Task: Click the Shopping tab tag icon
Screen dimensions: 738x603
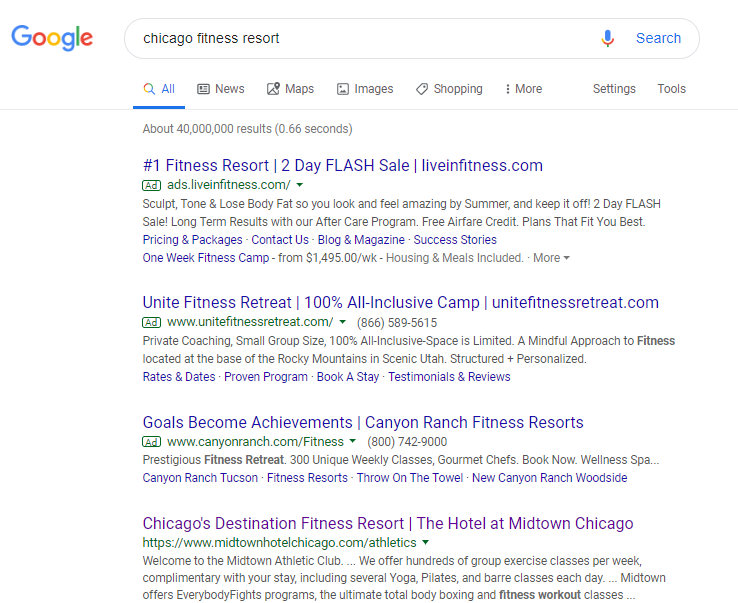Action: click(422, 88)
